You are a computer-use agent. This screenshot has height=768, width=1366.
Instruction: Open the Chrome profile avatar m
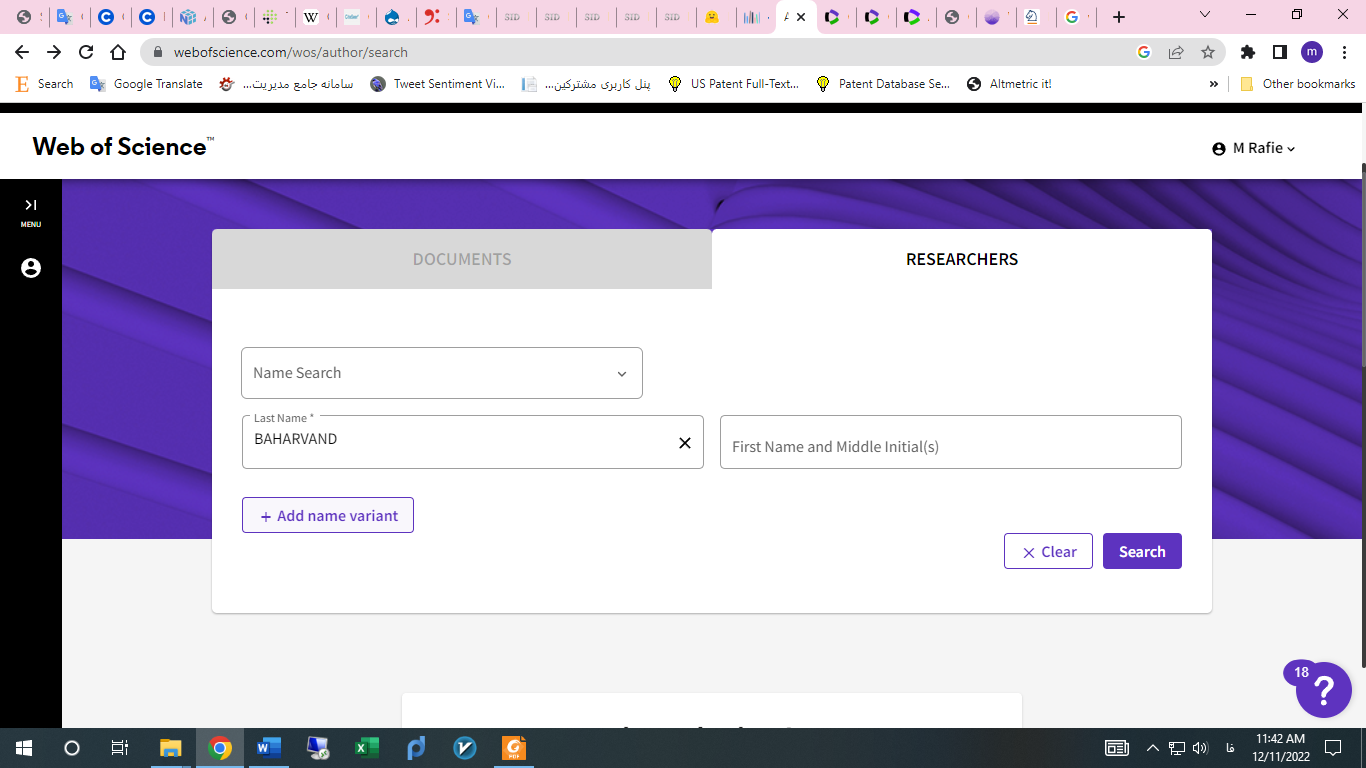click(1312, 52)
